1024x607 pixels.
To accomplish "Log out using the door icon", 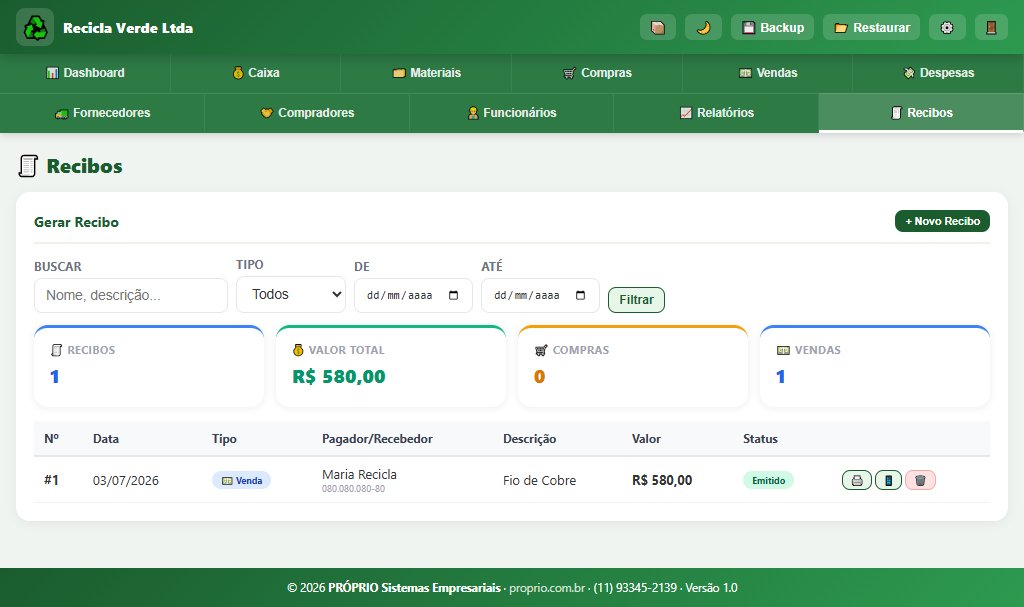I will point(991,27).
